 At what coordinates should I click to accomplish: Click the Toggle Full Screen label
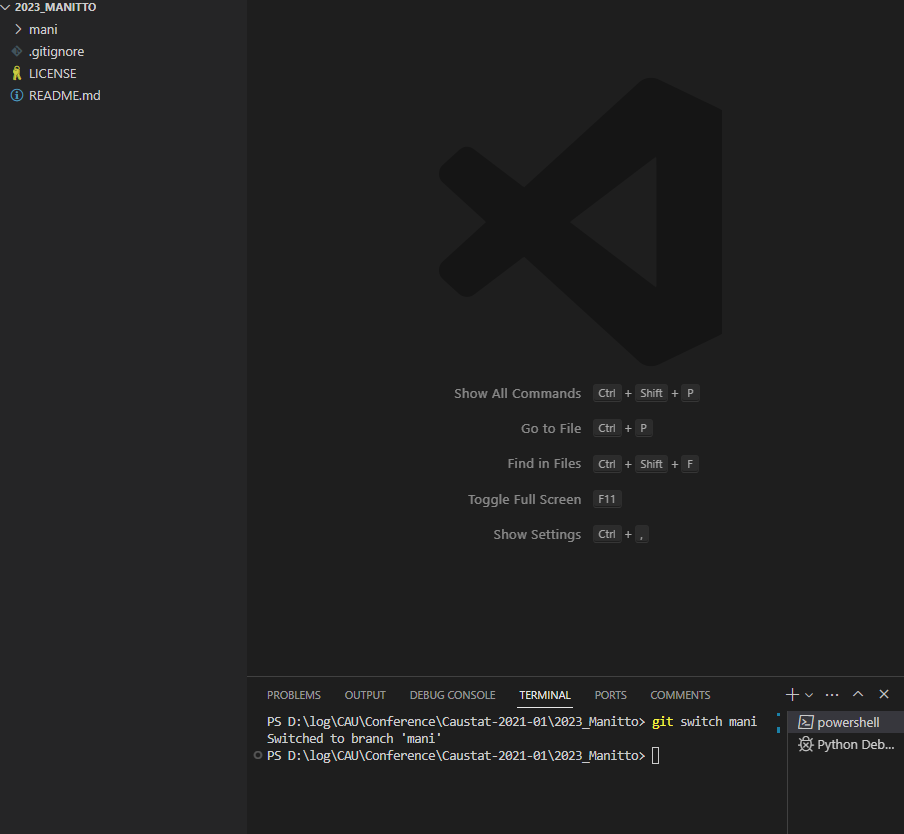[x=524, y=499]
